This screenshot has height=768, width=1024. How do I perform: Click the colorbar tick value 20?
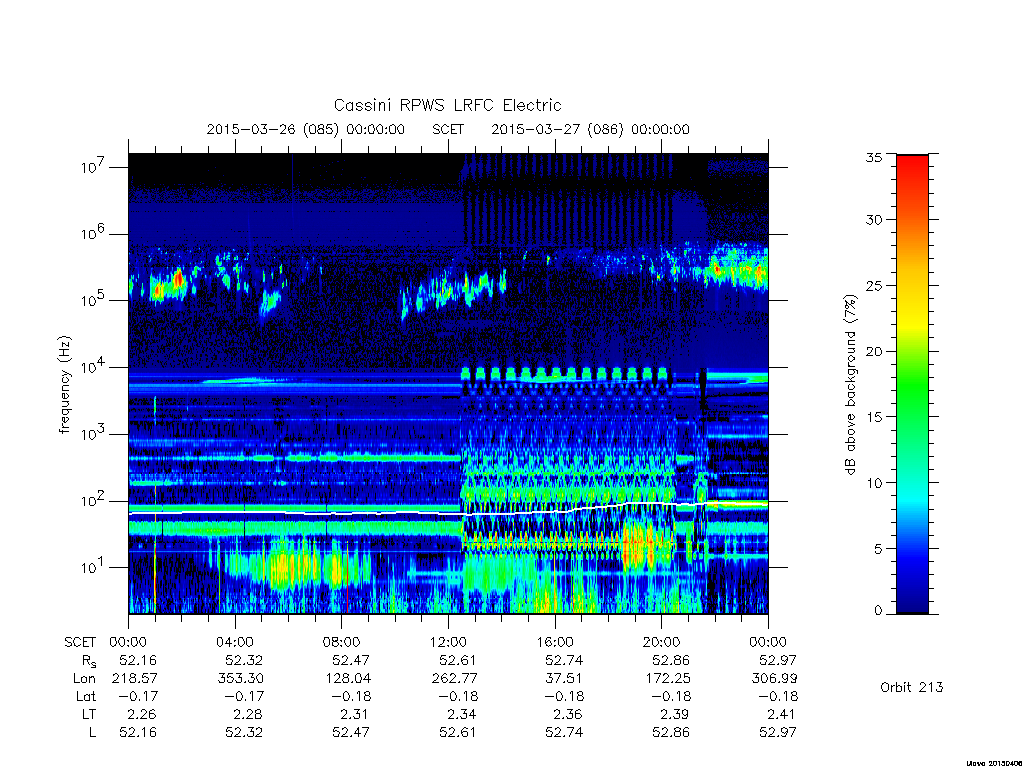[873, 351]
